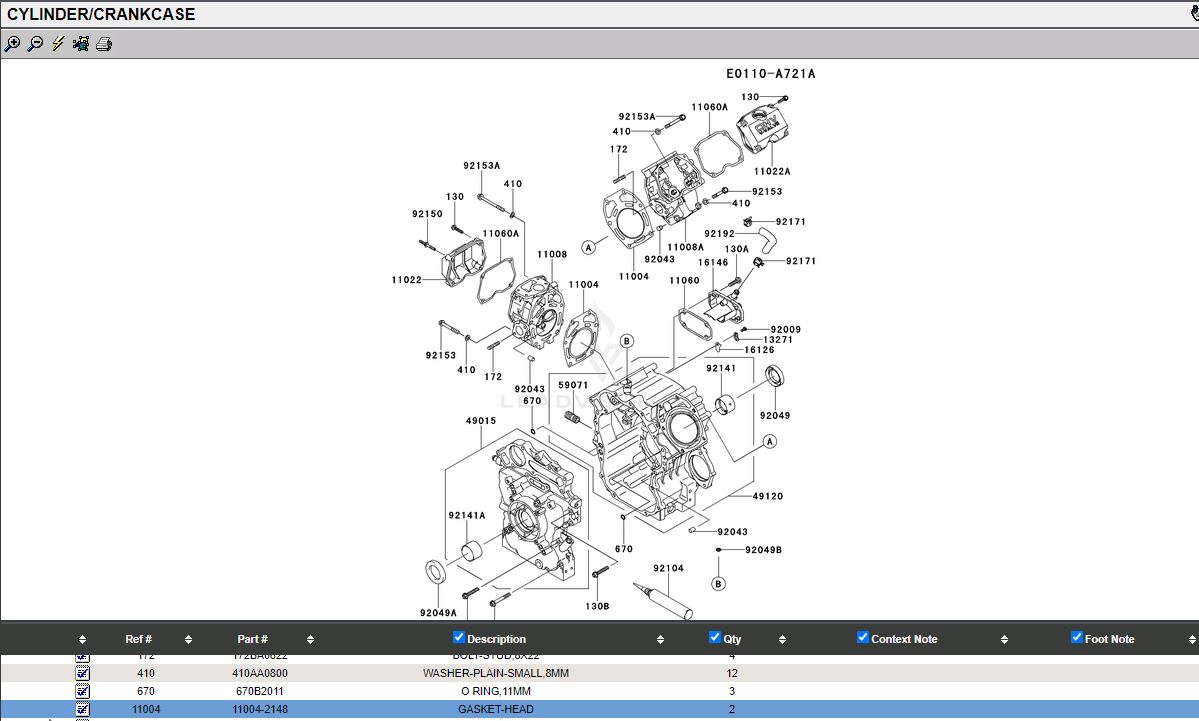1199x721 pixels.
Task: Click the Part # column header
Action: coord(253,639)
